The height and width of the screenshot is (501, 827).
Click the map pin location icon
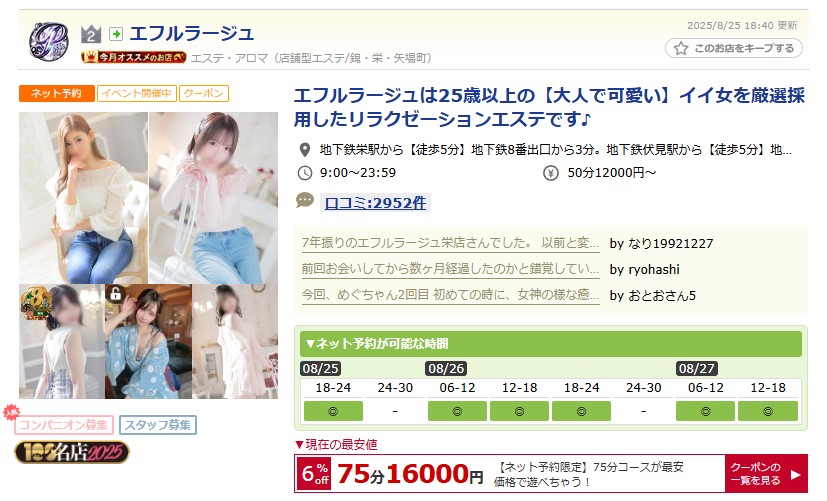pyautogui.click(x=304, y=150)
